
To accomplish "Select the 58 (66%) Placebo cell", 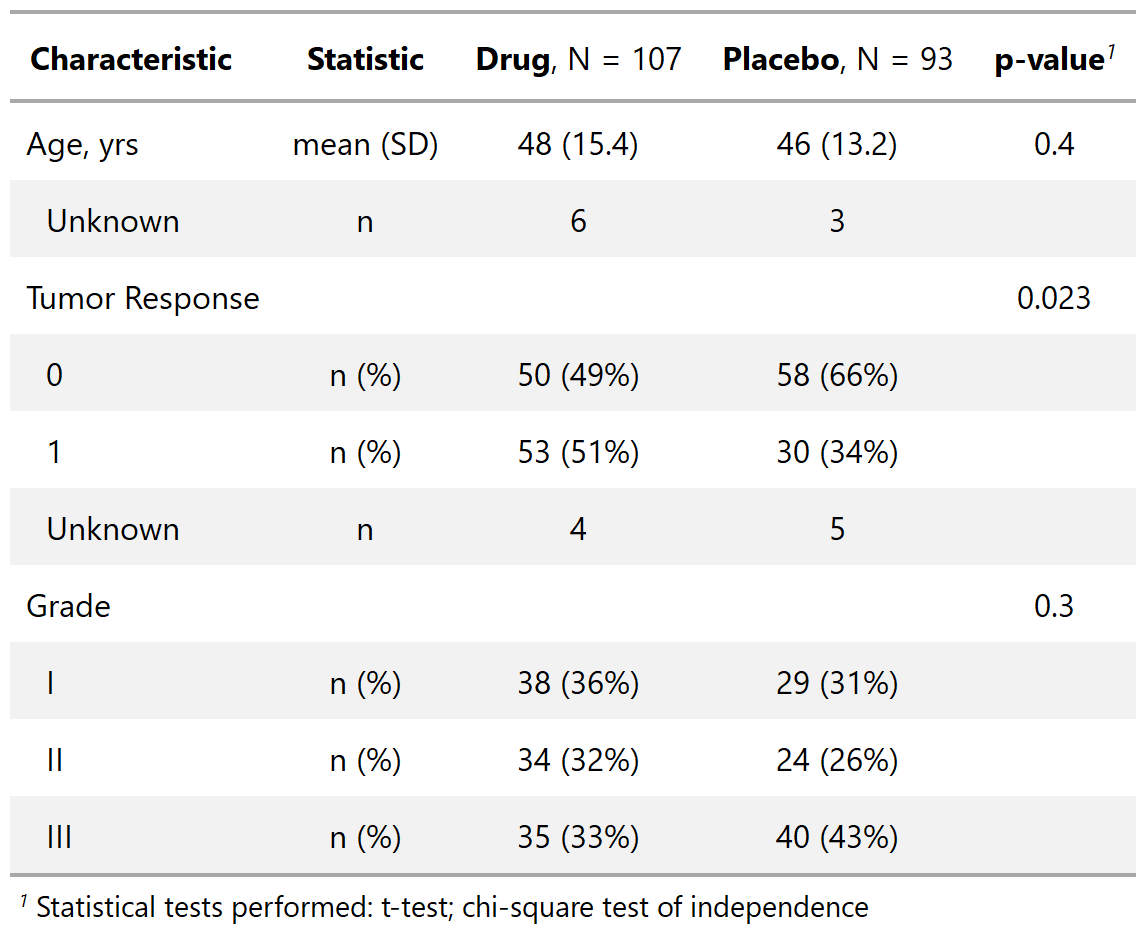I will pos(837,376).
